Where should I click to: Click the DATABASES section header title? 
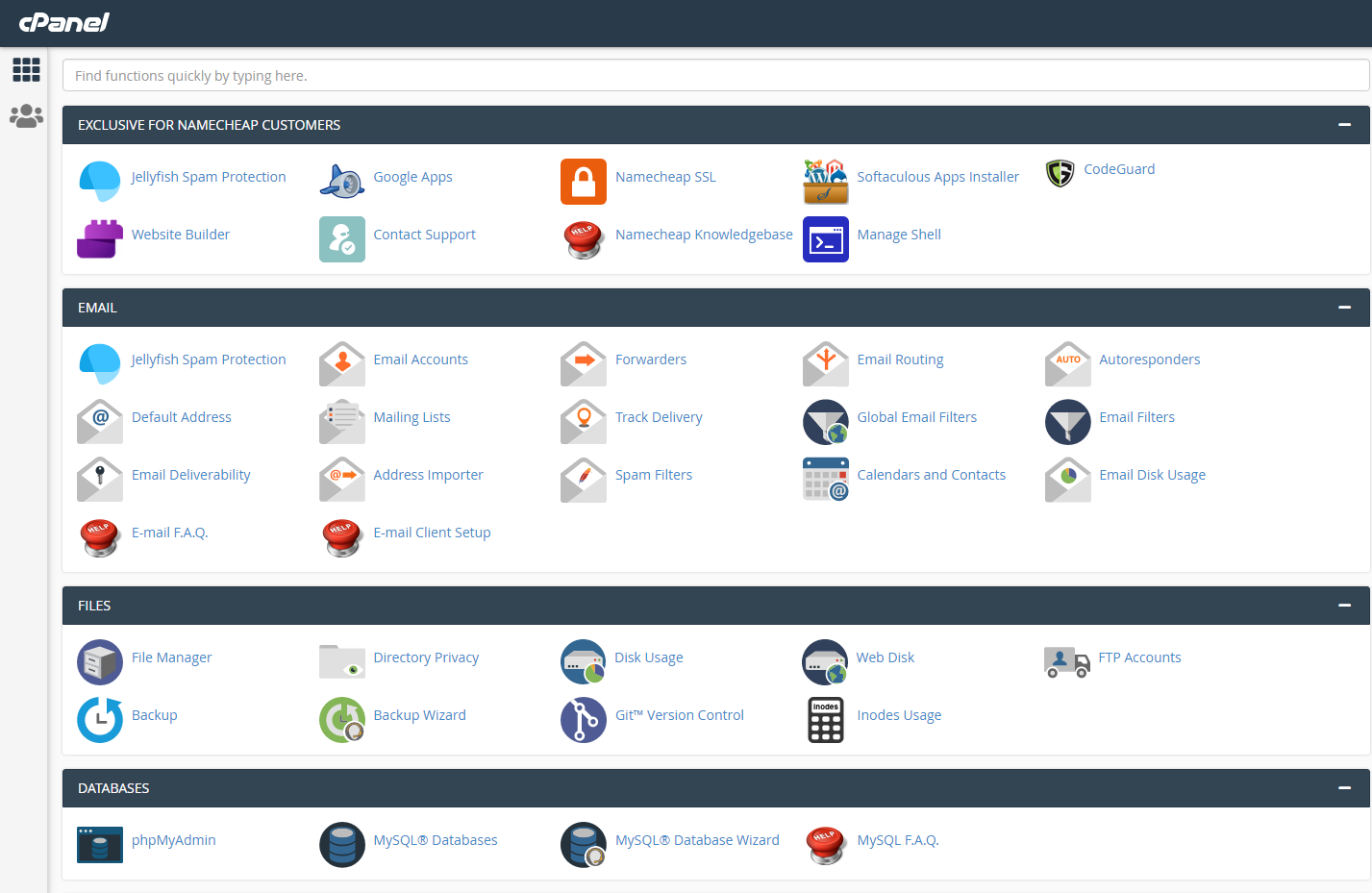click(x=113, y=788)
